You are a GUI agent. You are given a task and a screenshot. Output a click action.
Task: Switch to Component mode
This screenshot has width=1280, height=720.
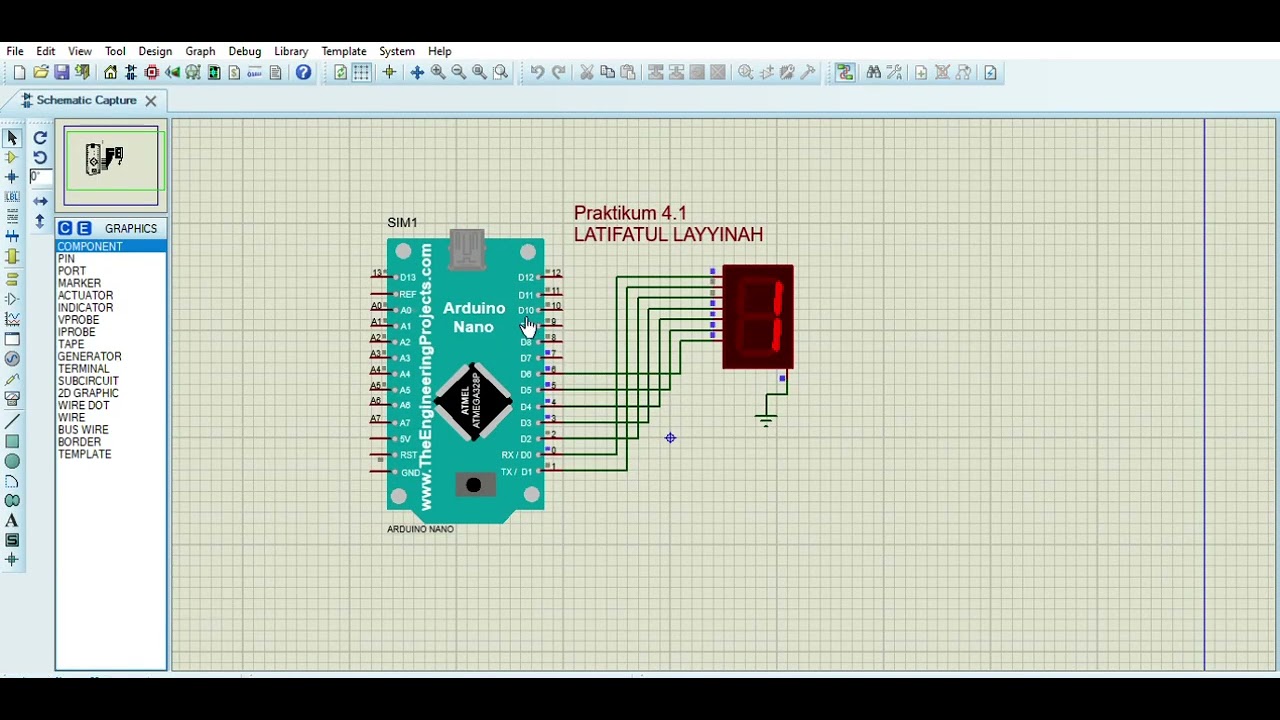[x=12, y=157]
